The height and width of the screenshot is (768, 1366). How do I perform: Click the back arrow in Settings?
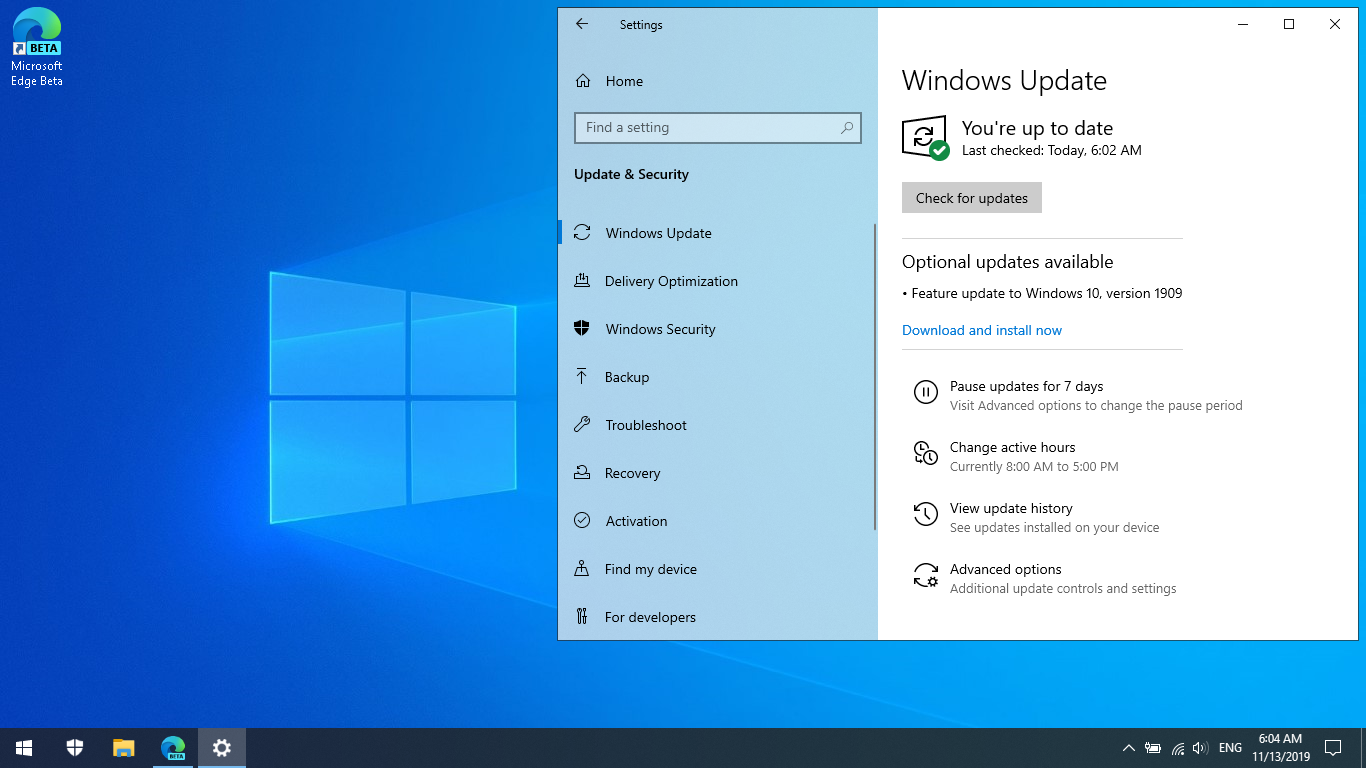pos(582,24)
